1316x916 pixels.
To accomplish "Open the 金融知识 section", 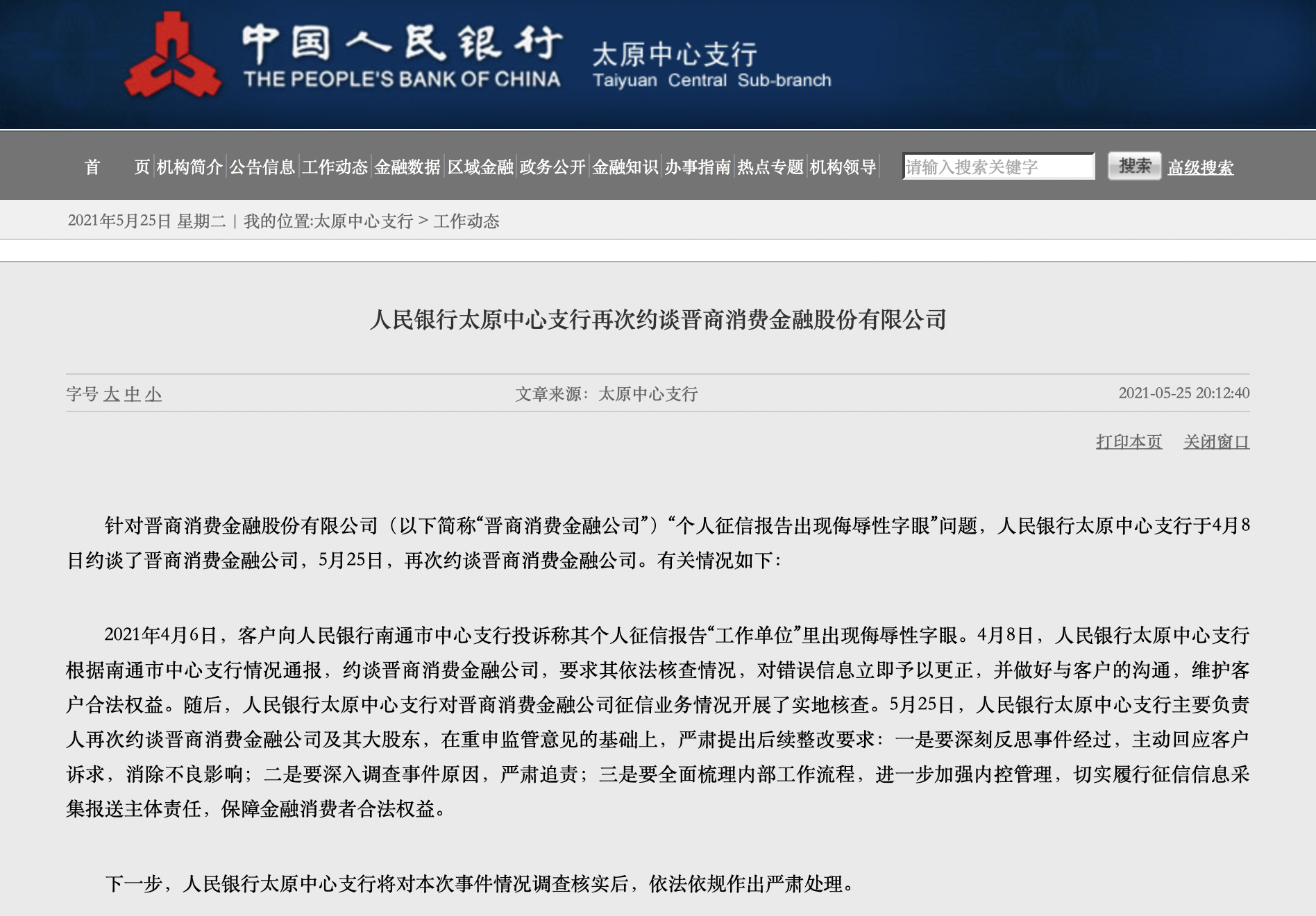I will [x=625, y=167].
